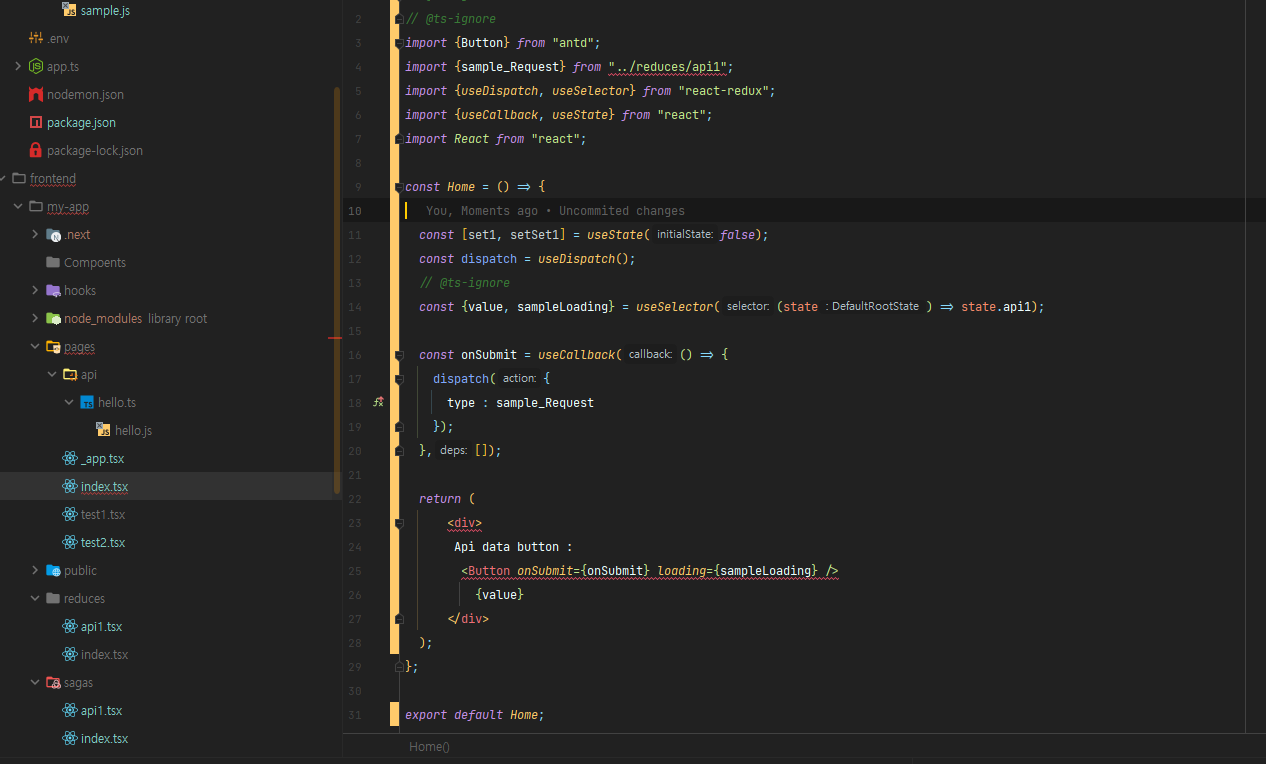Collapse the sagas folder
This screenshot has width=1266, height=764.
35,682
